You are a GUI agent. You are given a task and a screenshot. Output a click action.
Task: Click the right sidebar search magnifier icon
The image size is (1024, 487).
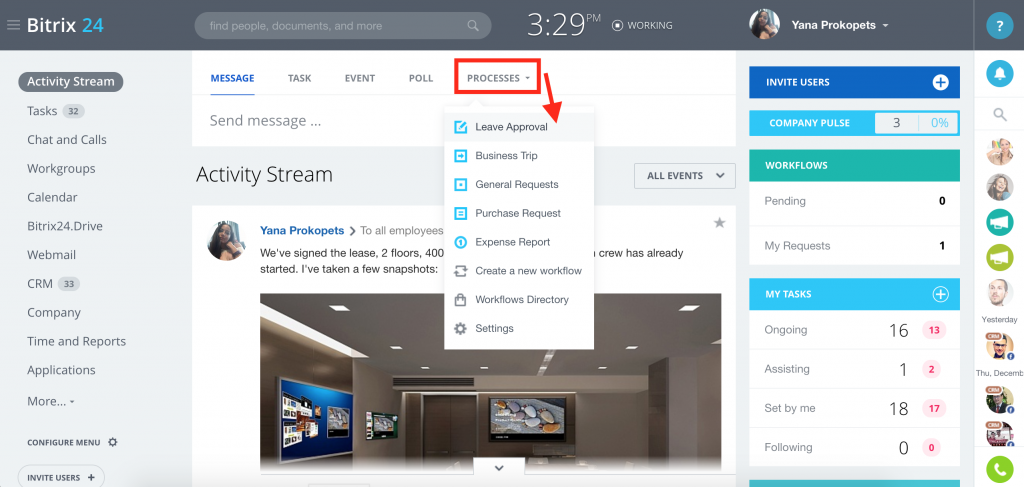coord(999,115)
